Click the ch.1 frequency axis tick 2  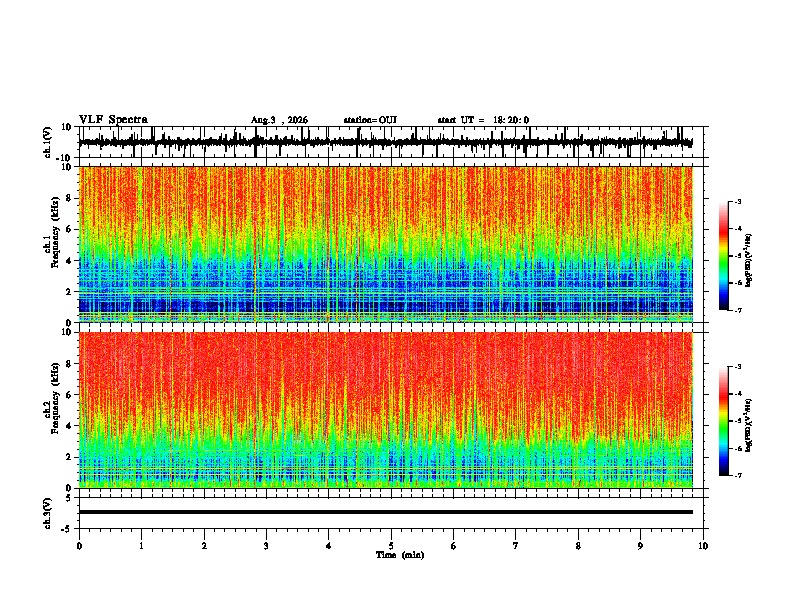(x=69, y=292)
